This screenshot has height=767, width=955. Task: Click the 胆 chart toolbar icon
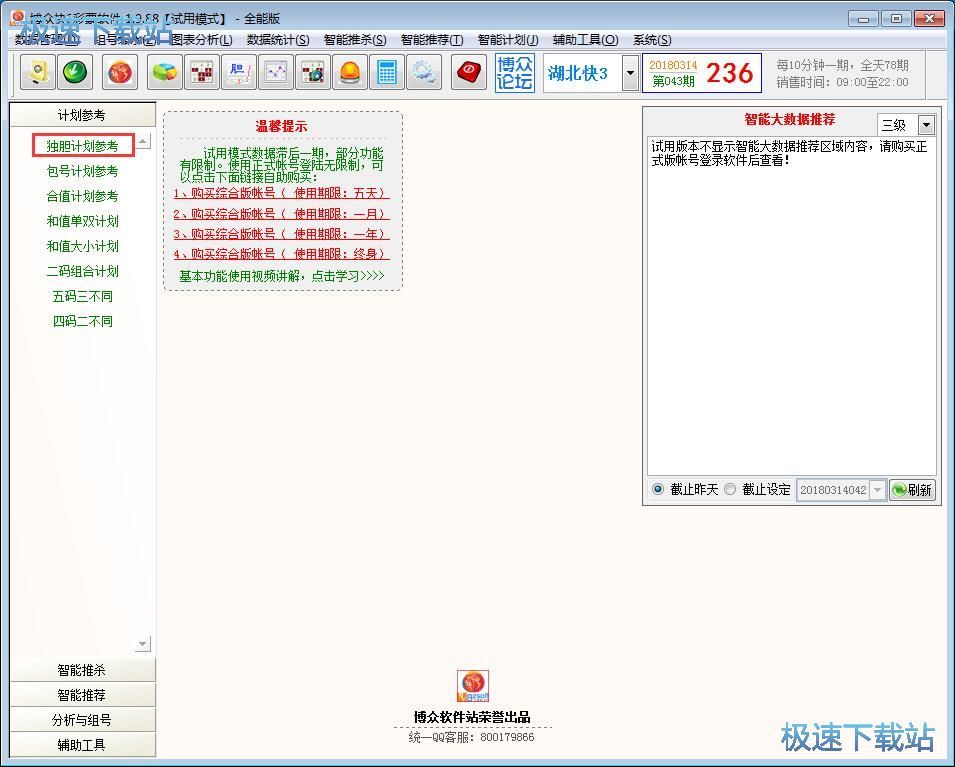[x=239, y=72]
